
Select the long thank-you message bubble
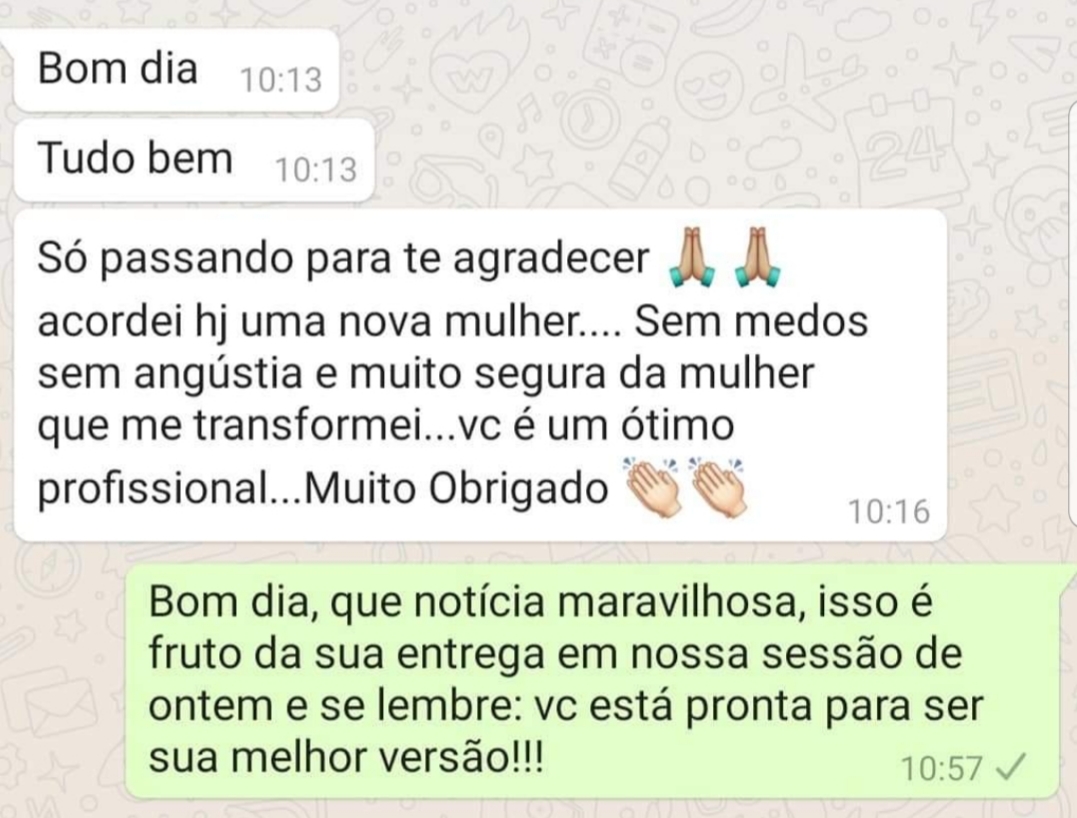480,376
